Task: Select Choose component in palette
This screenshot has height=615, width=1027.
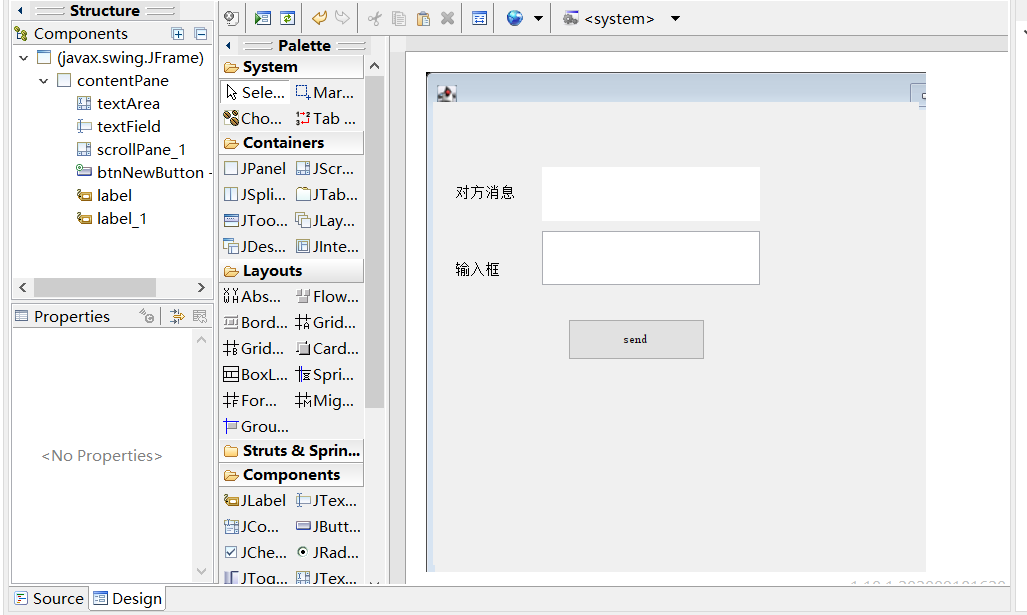Action: [253, 119]
